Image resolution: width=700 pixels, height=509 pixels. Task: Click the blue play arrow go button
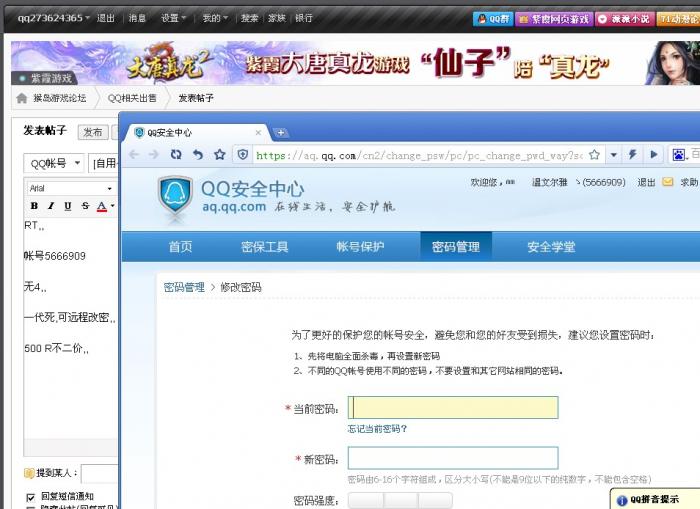pos(654,154)
